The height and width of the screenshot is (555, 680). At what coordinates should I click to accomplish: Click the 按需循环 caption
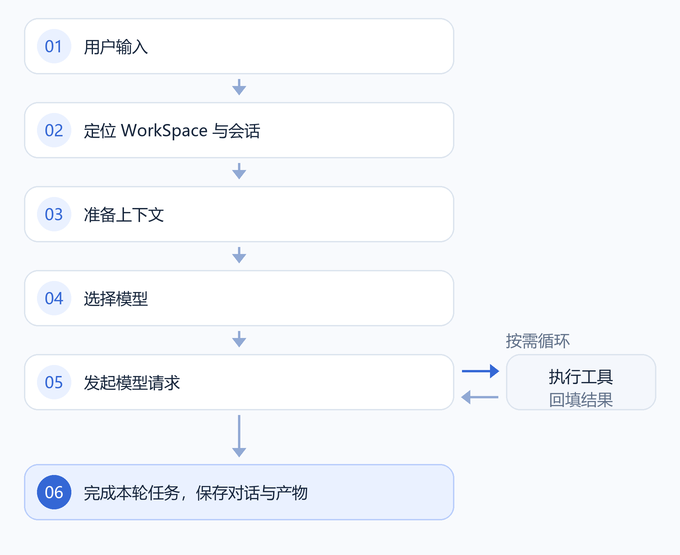pos(537,341)
